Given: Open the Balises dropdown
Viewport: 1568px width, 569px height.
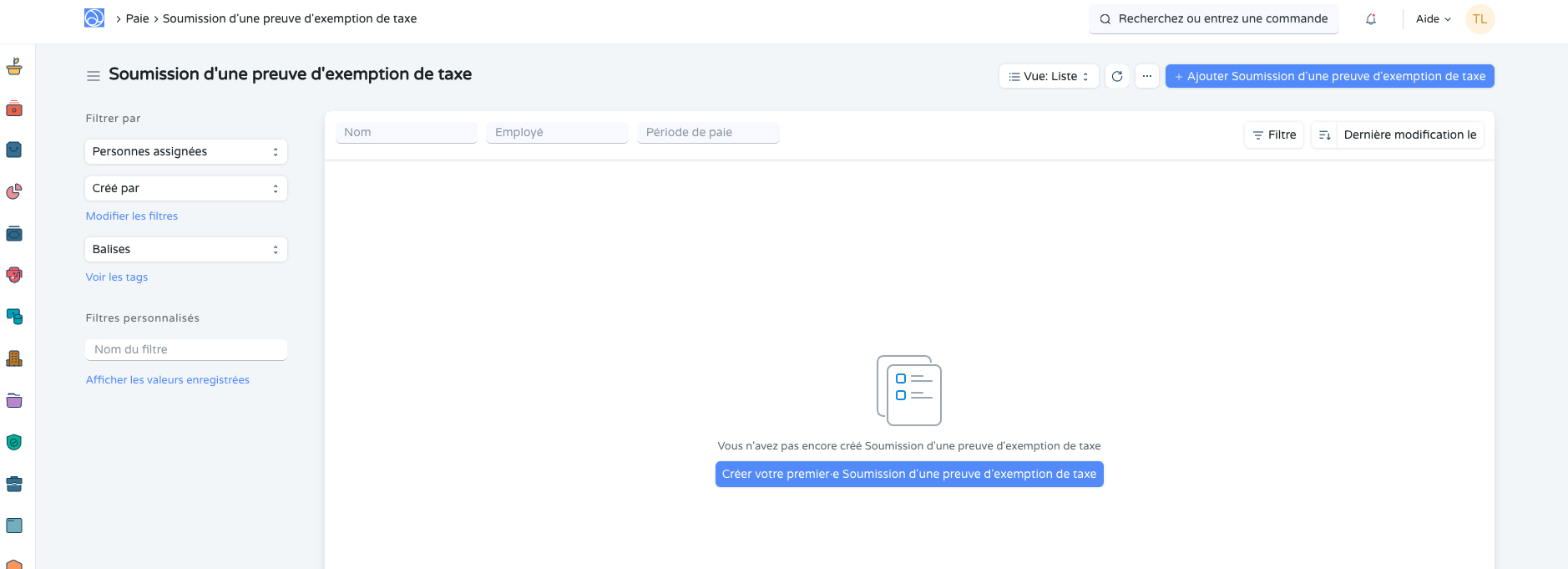Looking at the screenshot, I should point(185,250).
